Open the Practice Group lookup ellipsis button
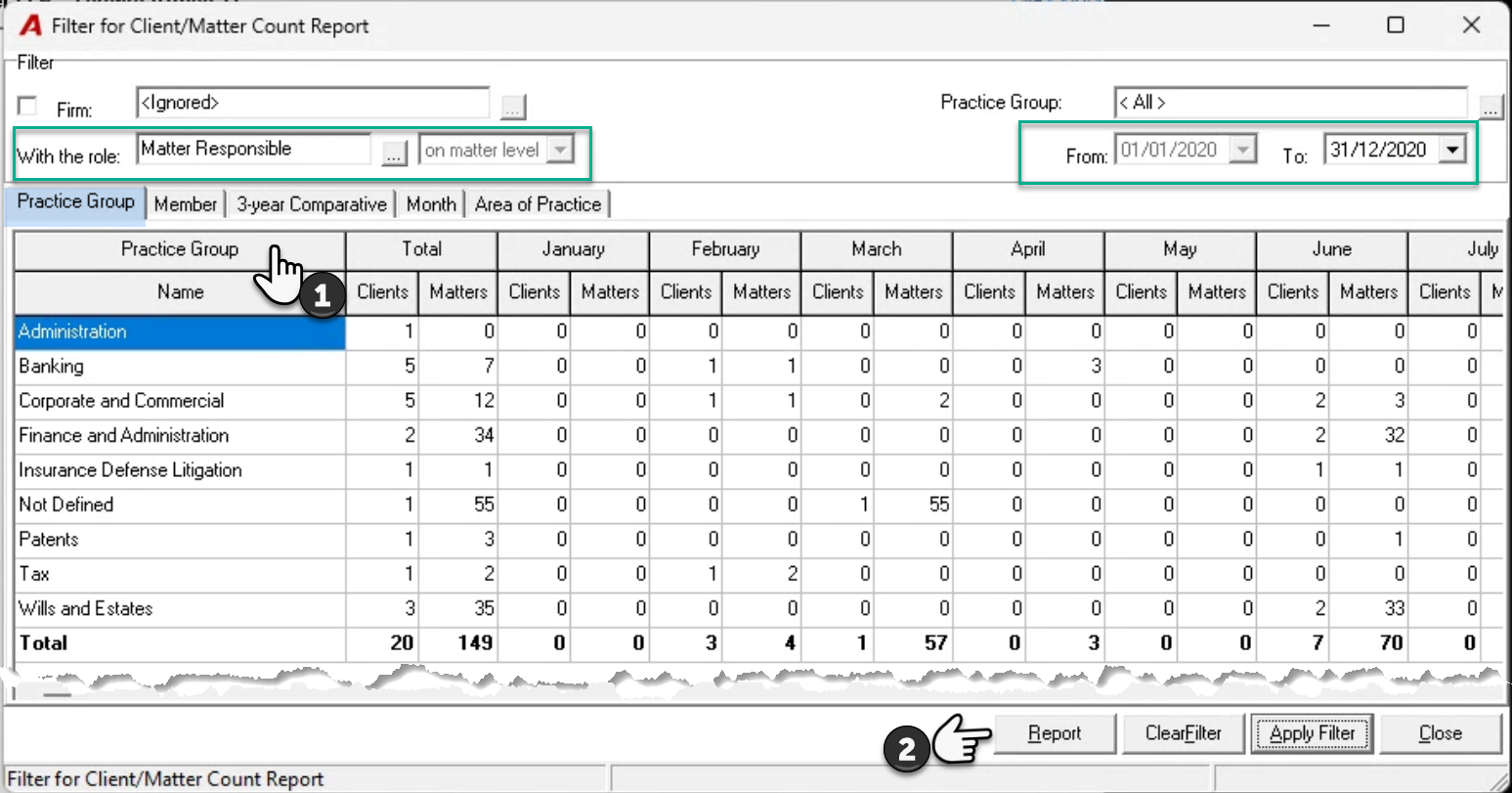Image resolution: width=1512 pixels, height=793 pixels. (x=1490, y=107)
